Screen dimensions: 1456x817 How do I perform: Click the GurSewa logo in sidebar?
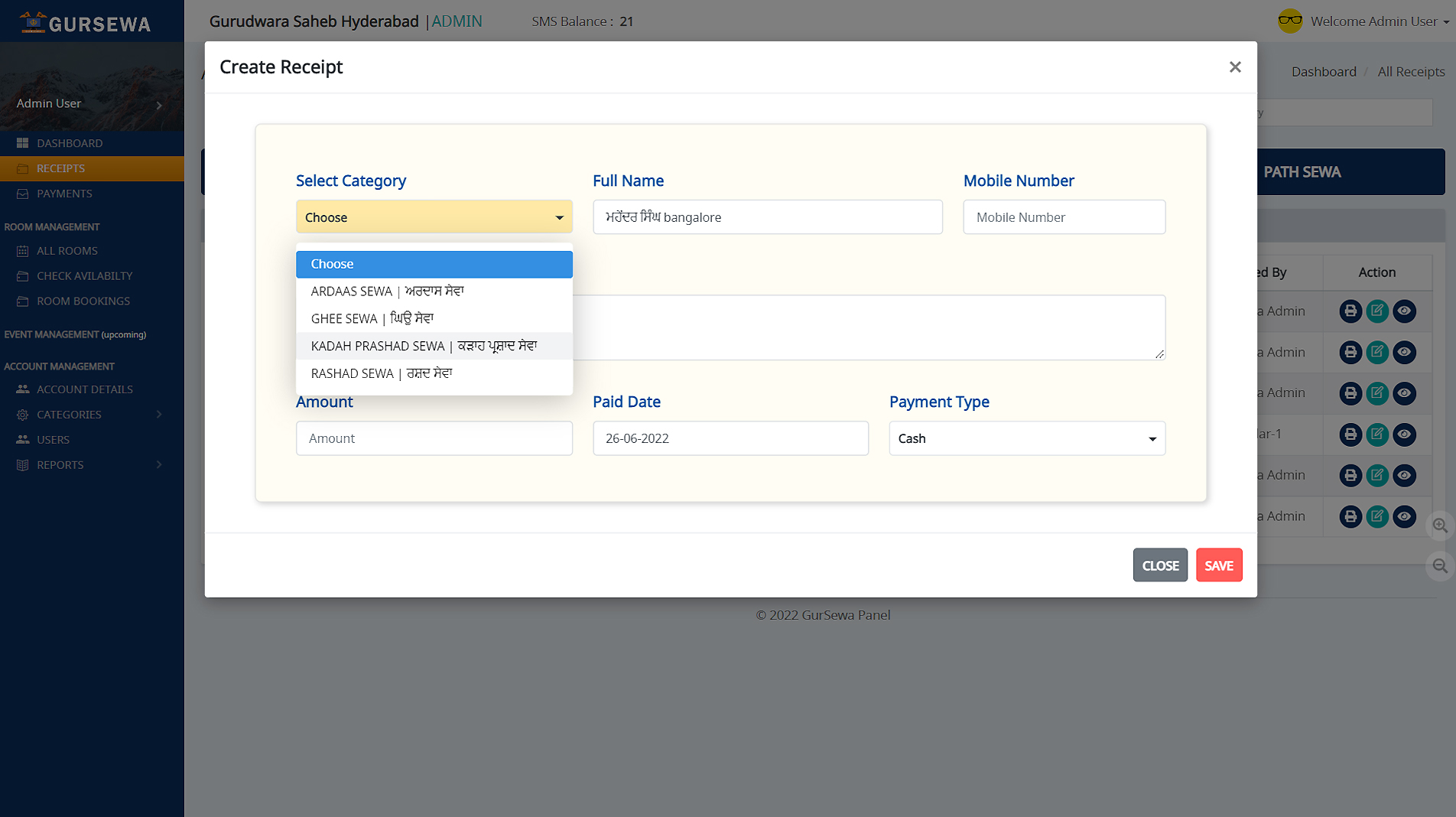(86, 23)
